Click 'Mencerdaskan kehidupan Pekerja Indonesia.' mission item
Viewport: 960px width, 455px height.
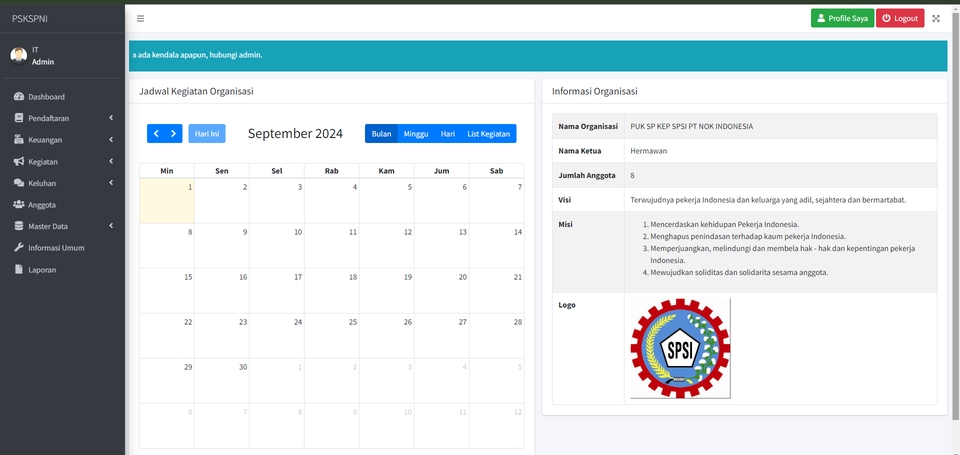(725, 224)
